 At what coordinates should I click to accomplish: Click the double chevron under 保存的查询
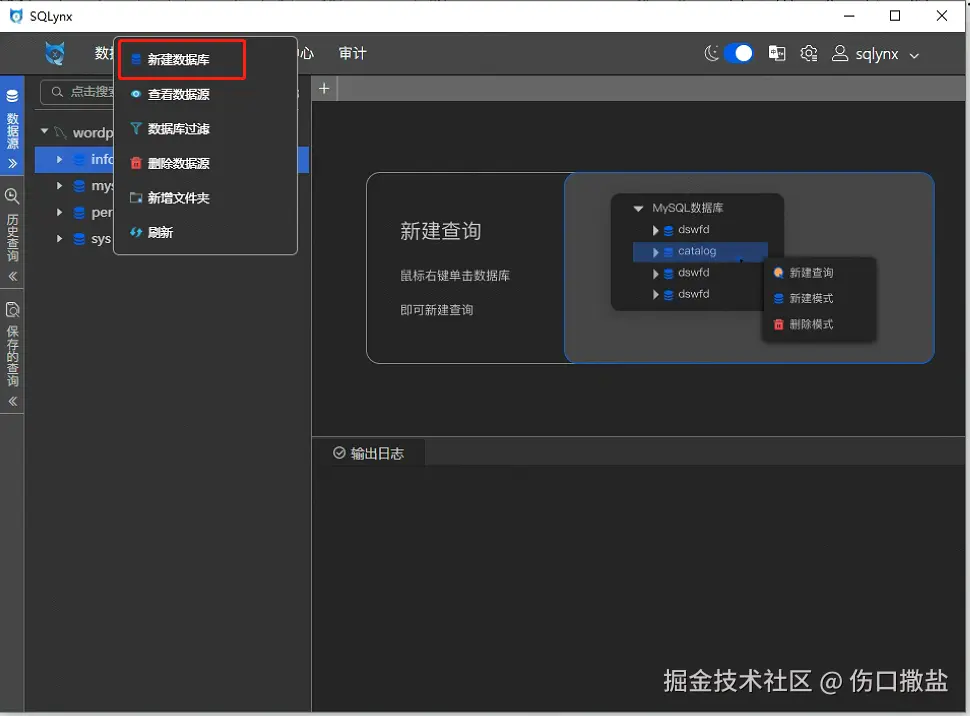[12, 402]
